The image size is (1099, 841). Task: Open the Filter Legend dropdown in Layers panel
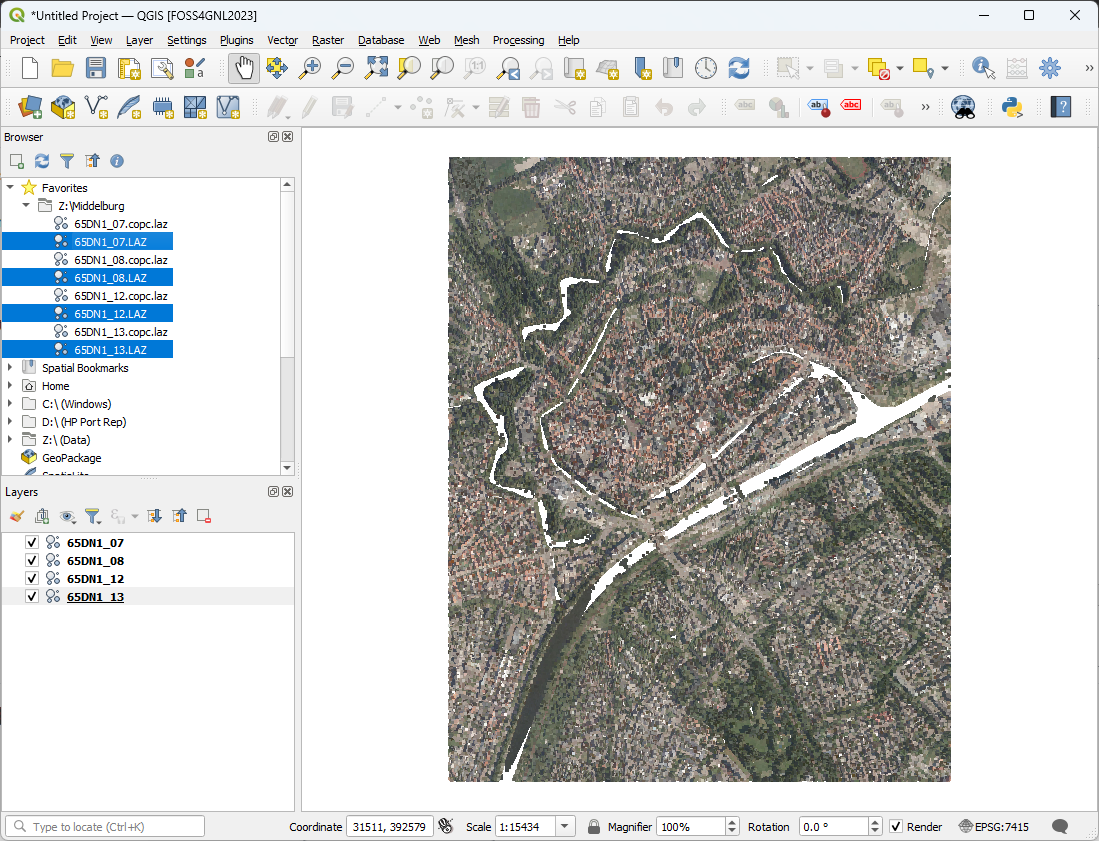click(94, 516)
